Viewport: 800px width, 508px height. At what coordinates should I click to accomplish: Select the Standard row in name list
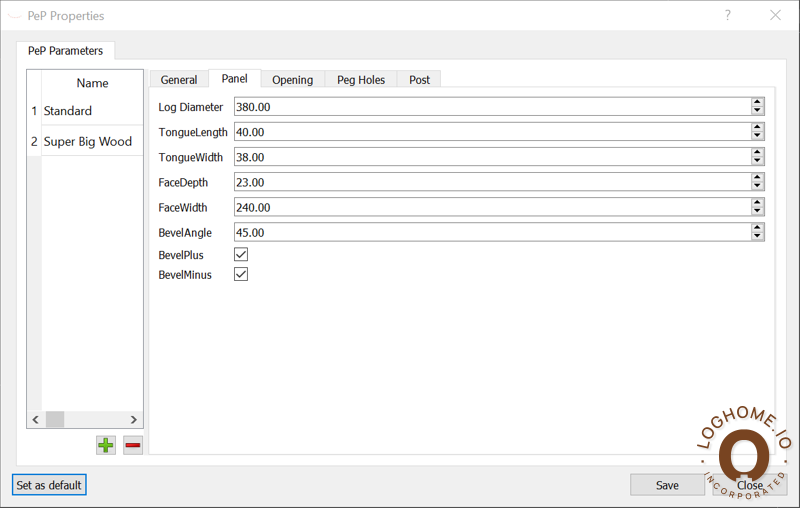coord(92,111)
